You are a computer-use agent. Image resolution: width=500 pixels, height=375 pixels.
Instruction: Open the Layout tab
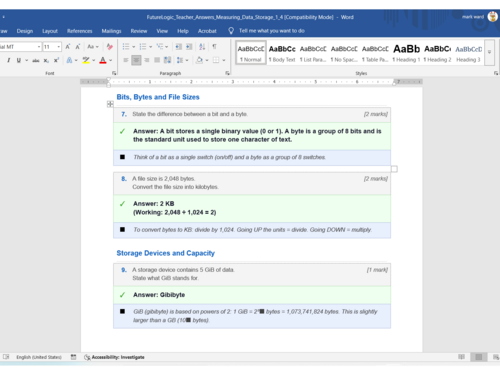click(x=50, y=31)
